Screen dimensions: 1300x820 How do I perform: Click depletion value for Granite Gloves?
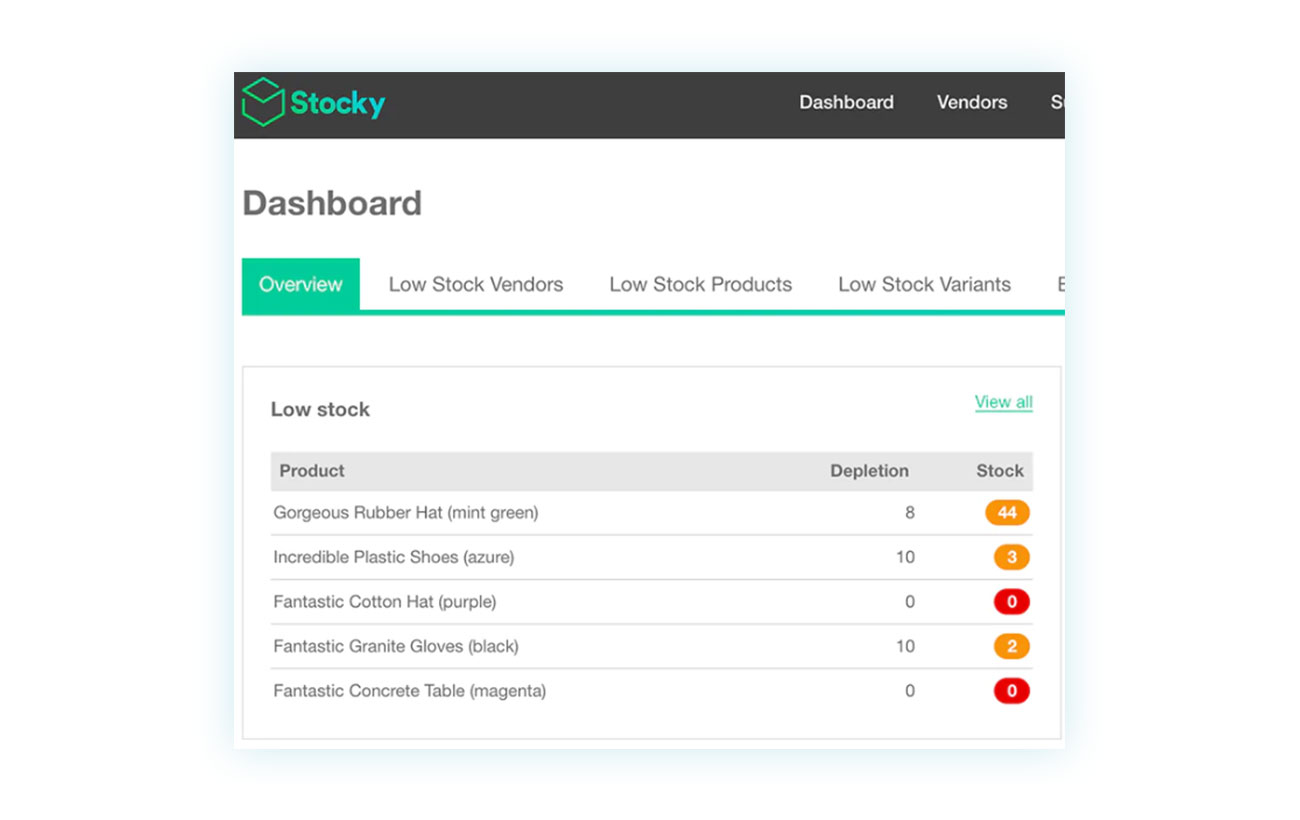[x=905, y=646]
